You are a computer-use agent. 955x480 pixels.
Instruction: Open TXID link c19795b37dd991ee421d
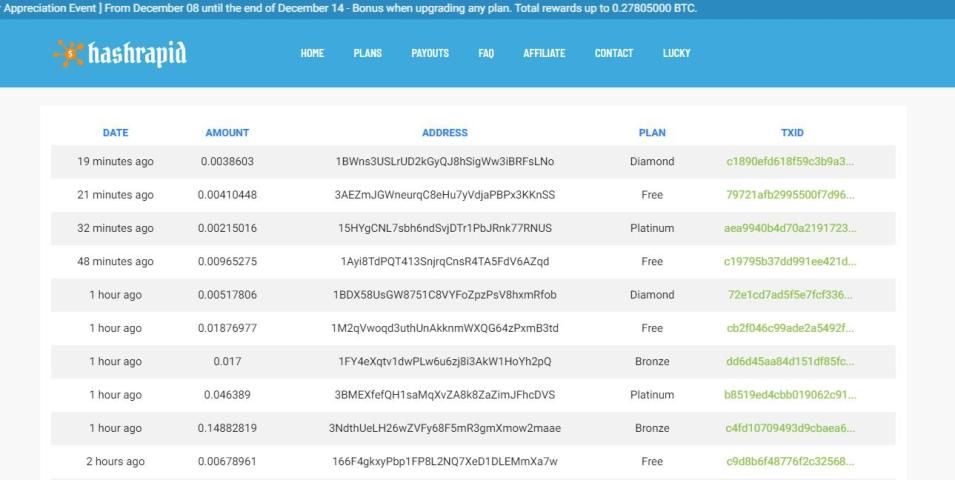pos(791,262)
